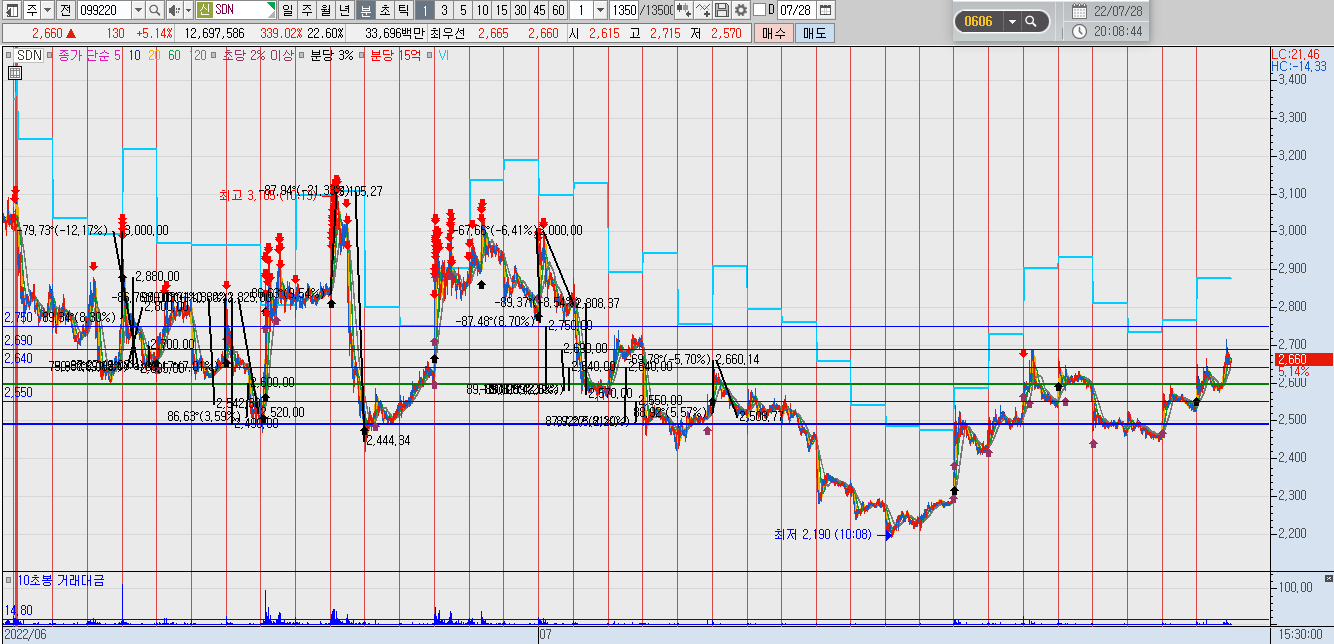Screen dimensions: 1334x644
Task: Open stock search magnifier icon
Action: click(154, 10)
